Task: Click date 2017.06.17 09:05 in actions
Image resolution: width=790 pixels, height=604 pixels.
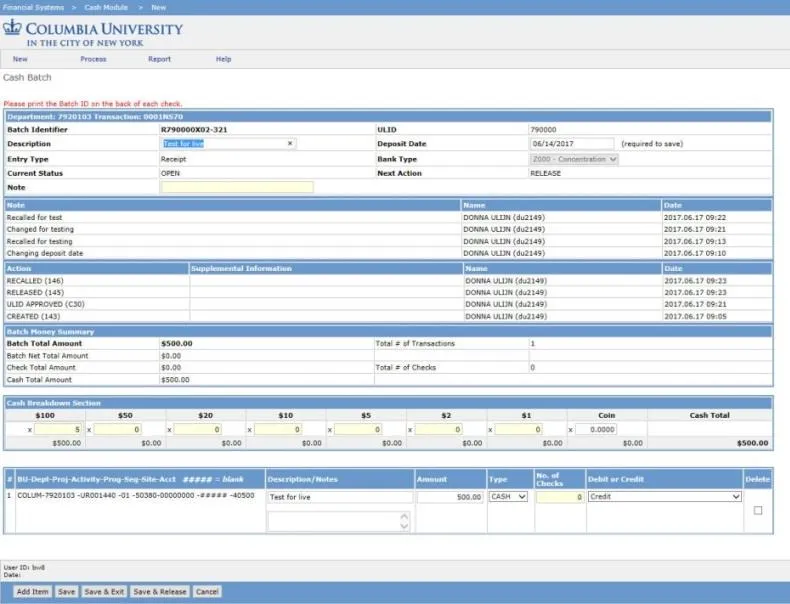Action: tap(695, 316)
